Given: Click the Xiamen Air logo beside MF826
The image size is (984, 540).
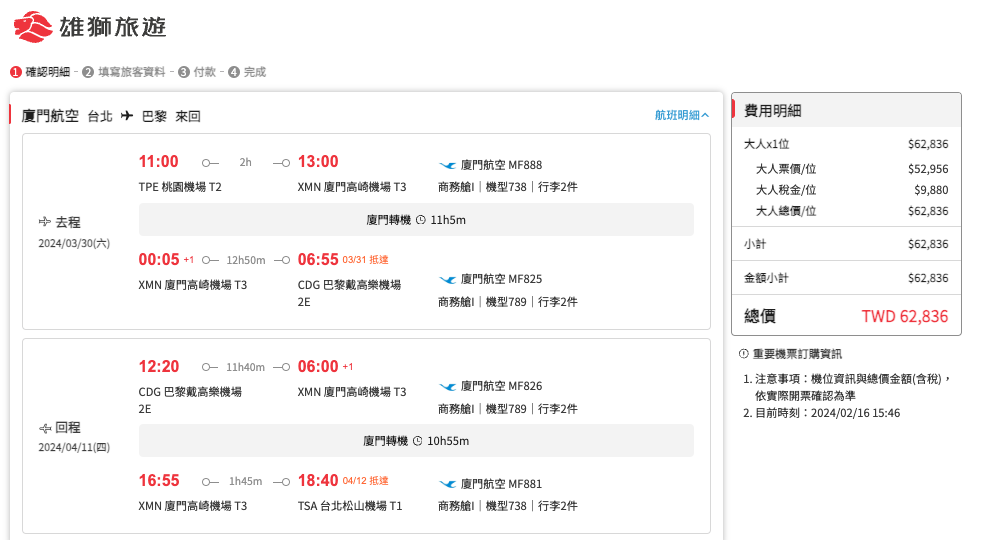Looking at the screenshot, I should click(x=447, y=386).
